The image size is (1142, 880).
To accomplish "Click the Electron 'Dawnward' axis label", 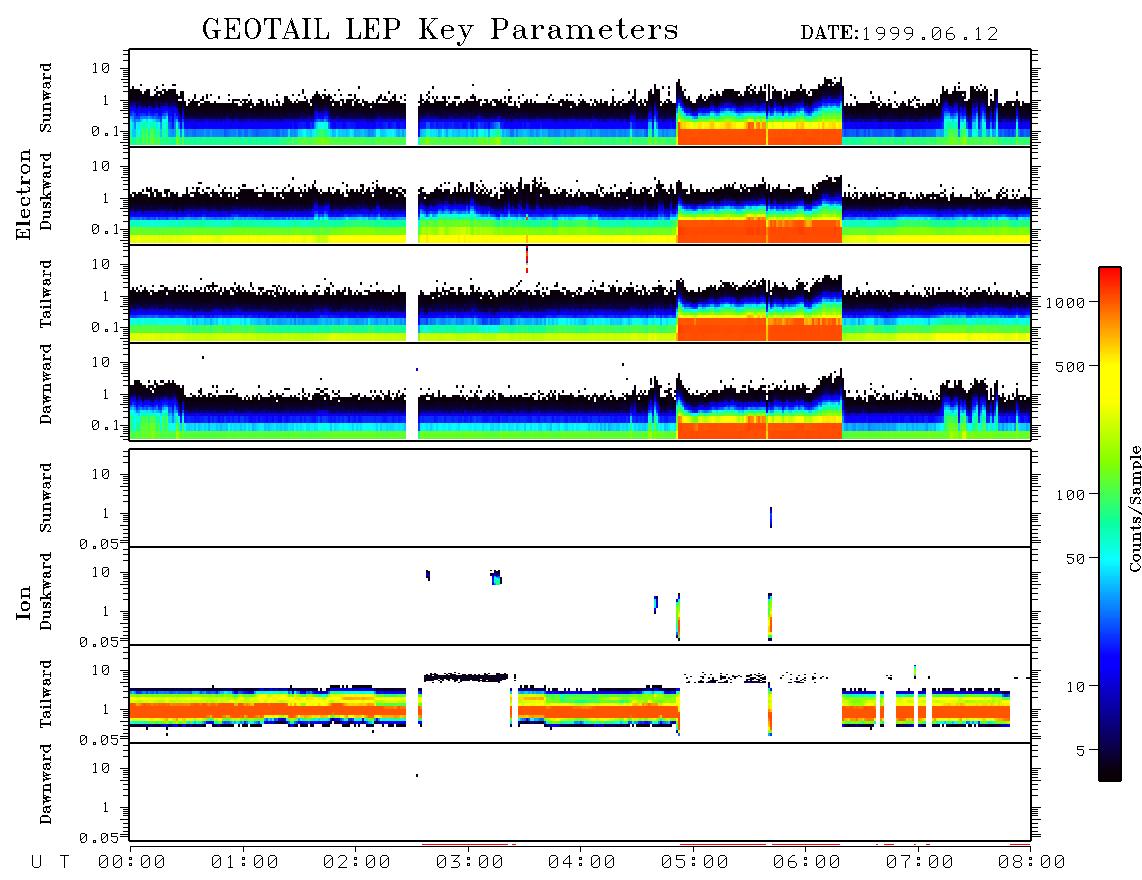I will 46,385.
